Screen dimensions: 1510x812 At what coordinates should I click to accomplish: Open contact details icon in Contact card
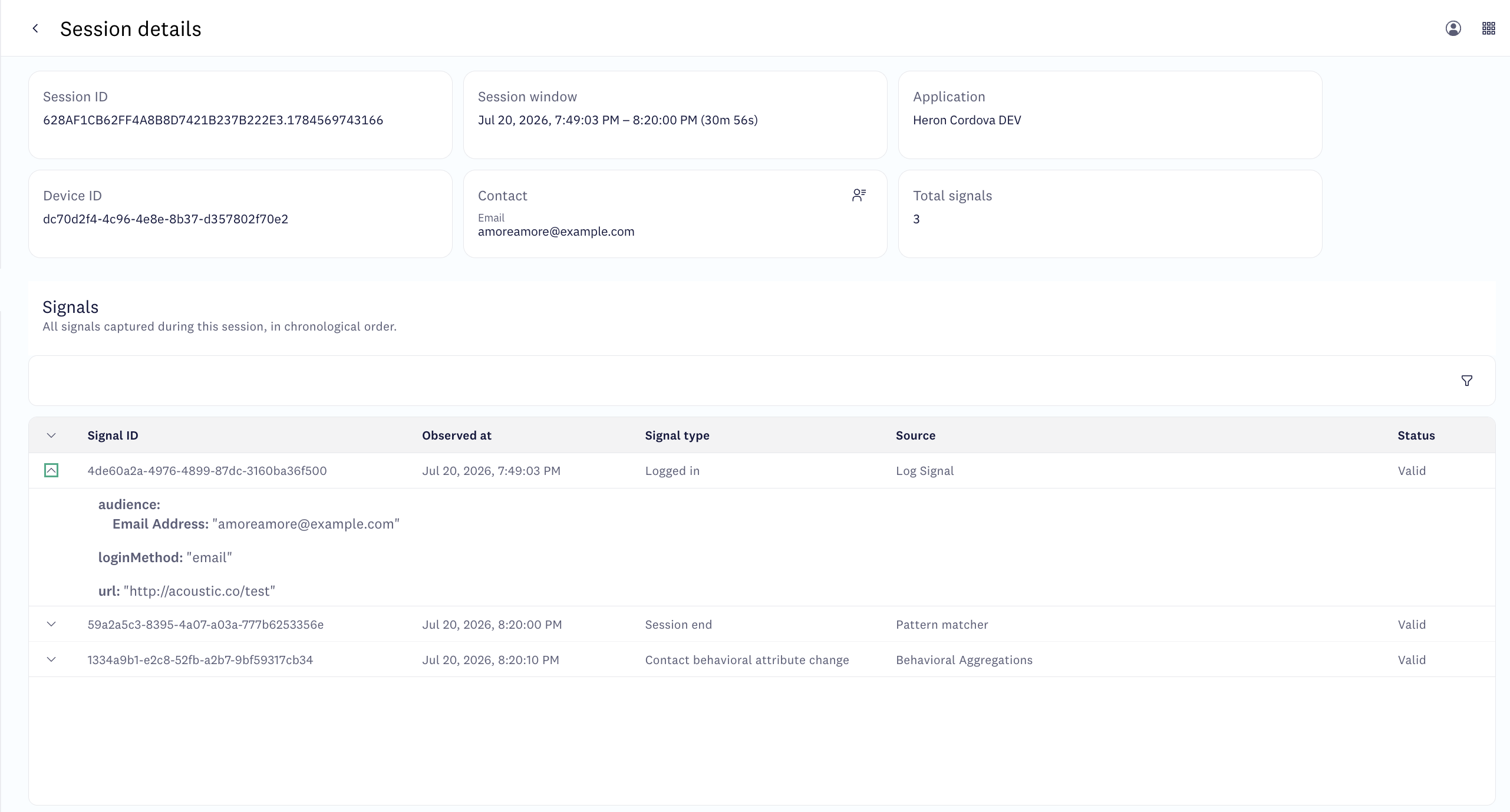click(x=859, y=195)
